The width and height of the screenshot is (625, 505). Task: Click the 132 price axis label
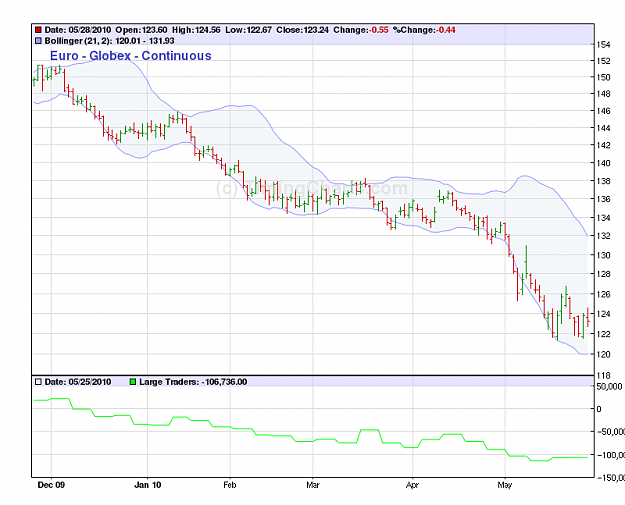(603, 236)
